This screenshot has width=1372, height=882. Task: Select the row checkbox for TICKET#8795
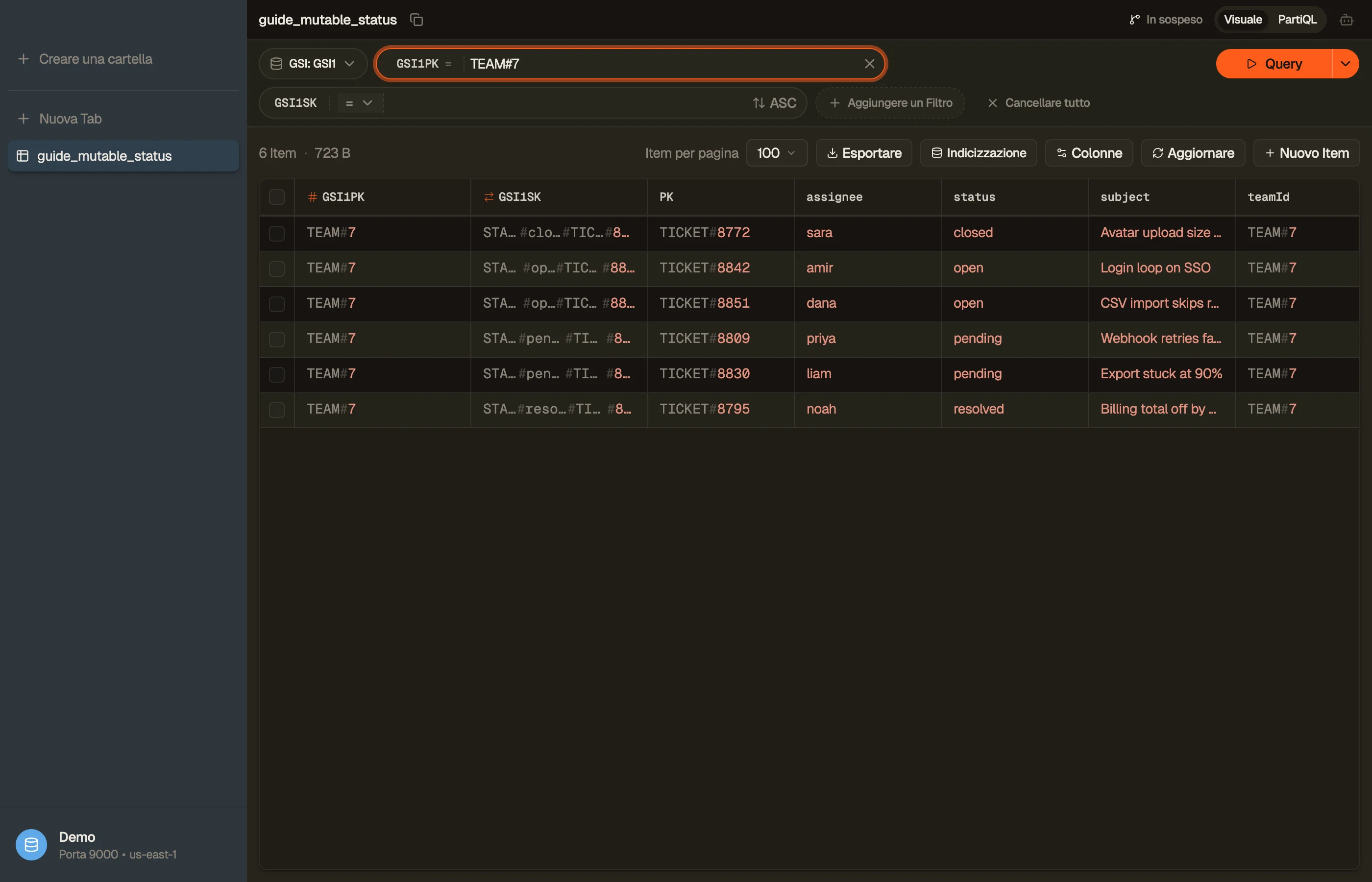click(x=276, y=410)
